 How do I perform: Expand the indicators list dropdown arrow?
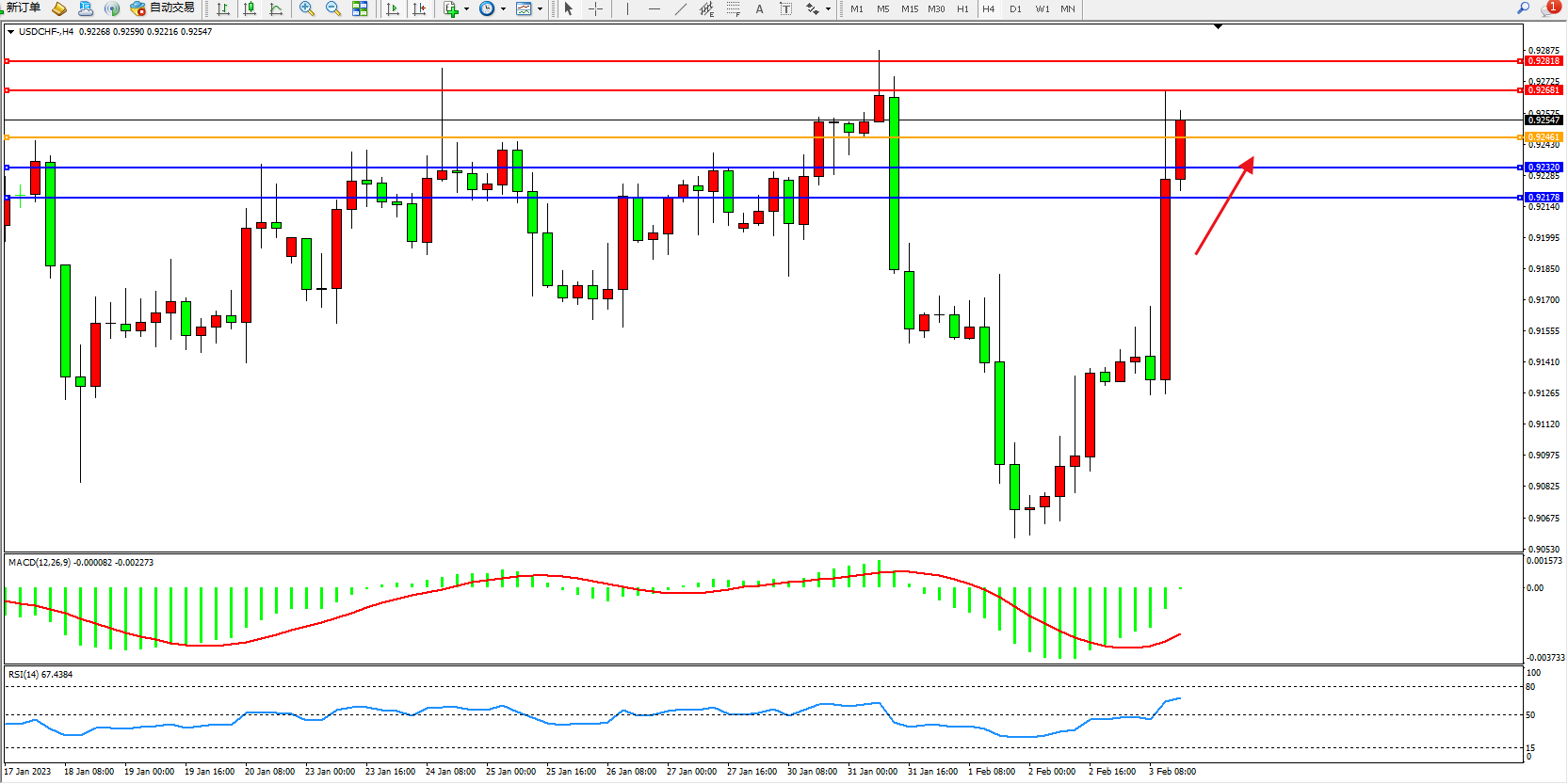[x=467, y=9]
